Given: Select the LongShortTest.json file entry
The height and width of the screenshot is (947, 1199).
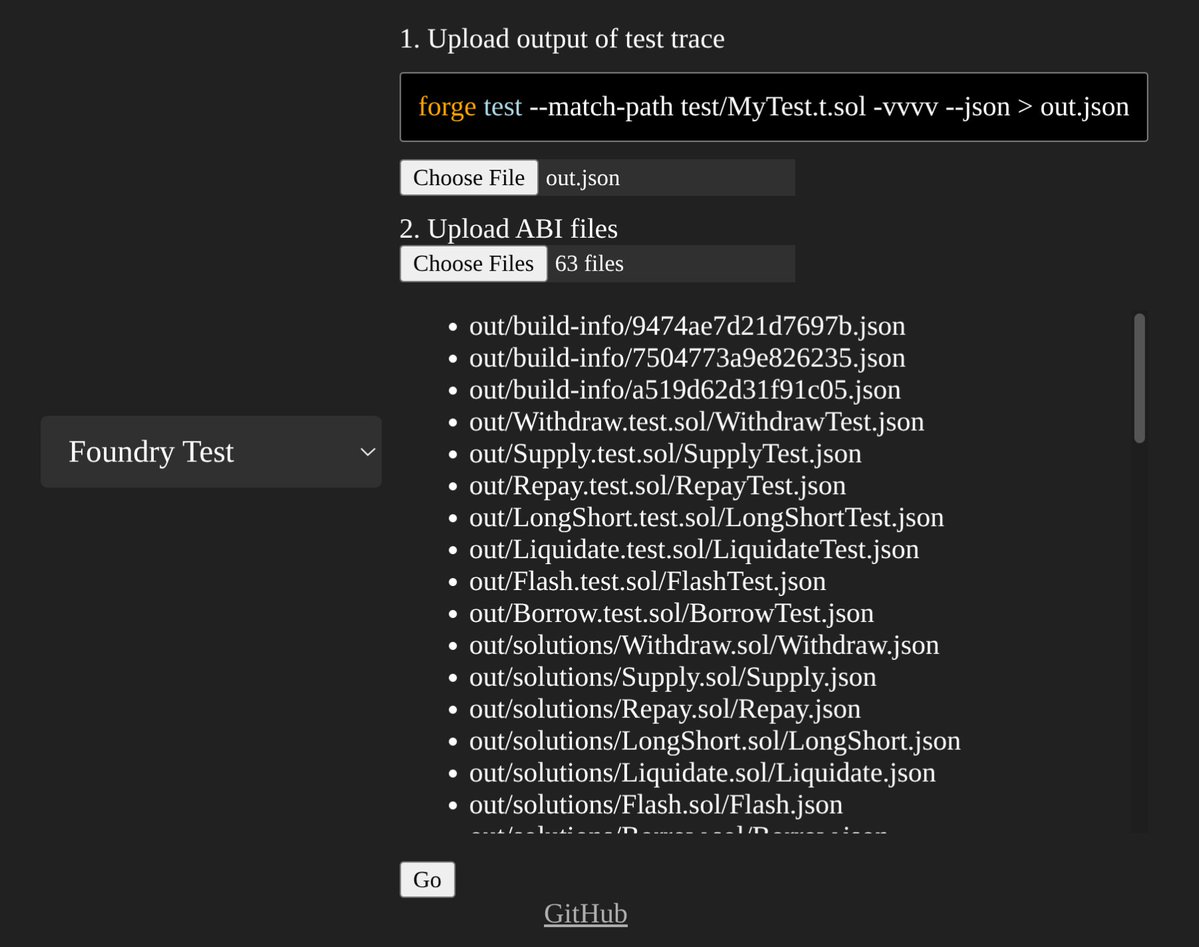Looking at the screenshot, I should tap(706, 518).
